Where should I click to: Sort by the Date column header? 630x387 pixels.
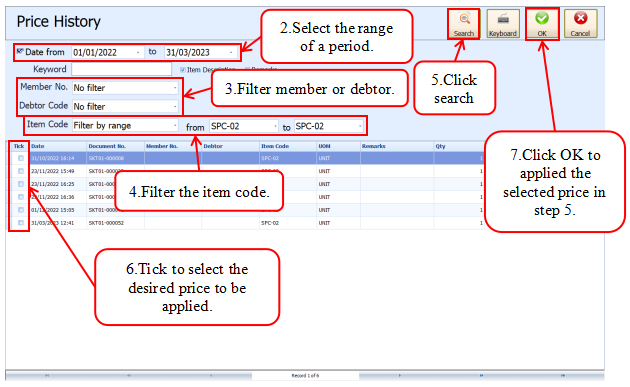(58, 146)
